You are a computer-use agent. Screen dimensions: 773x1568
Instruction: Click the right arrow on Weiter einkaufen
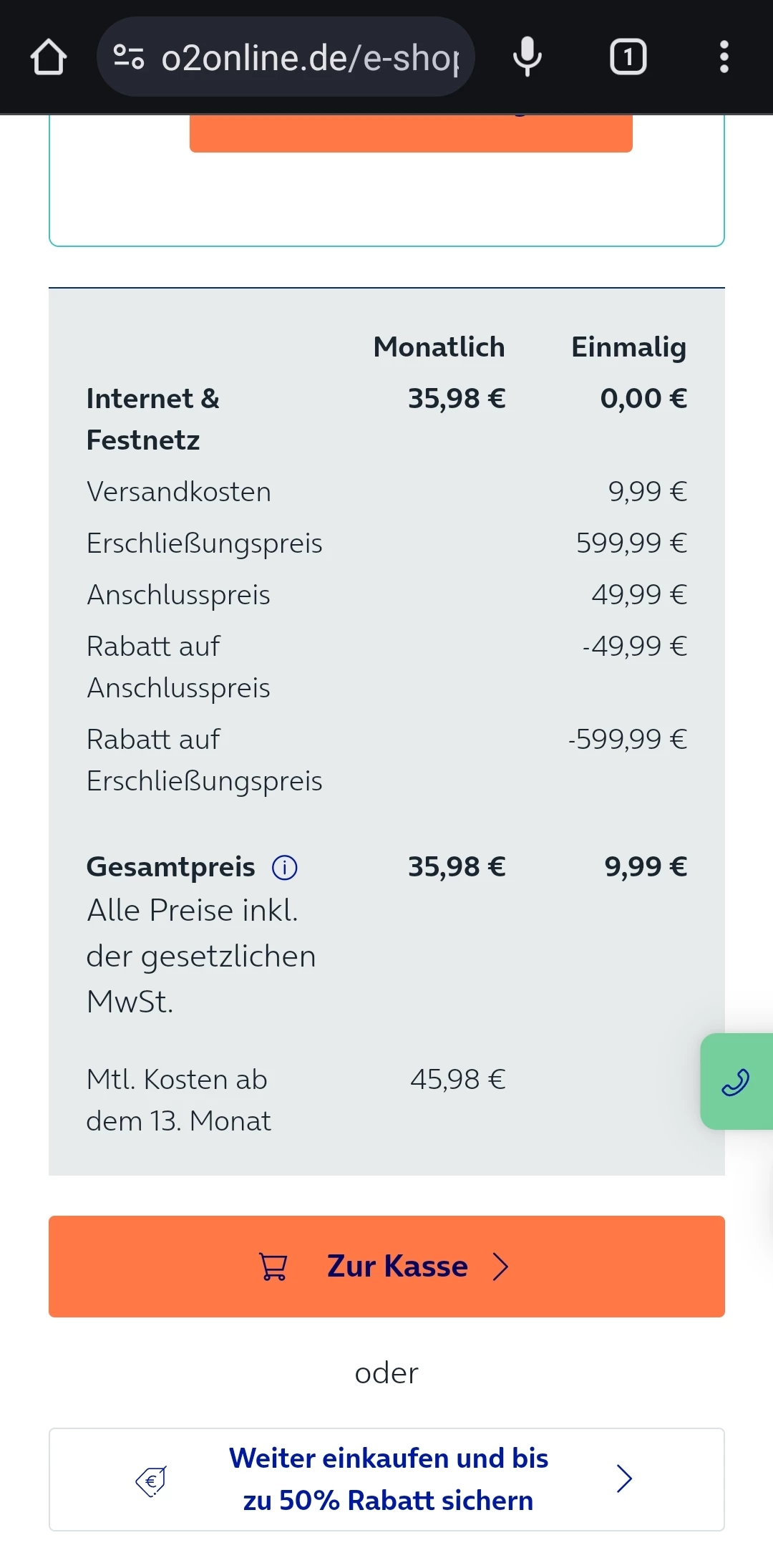(x=624, y=1479)
